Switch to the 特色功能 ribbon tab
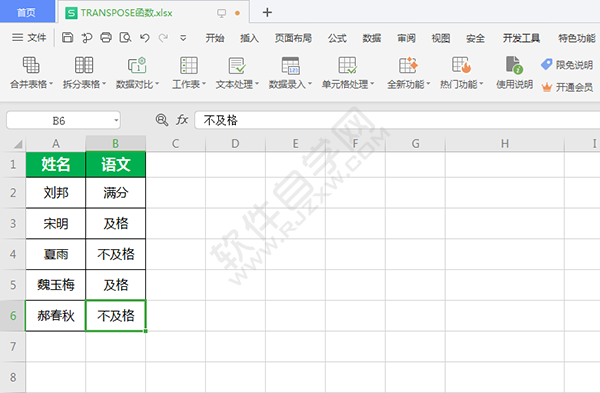The width and height of the screenshot is (600, 393). pyautogui.click(x=577, y=38)
